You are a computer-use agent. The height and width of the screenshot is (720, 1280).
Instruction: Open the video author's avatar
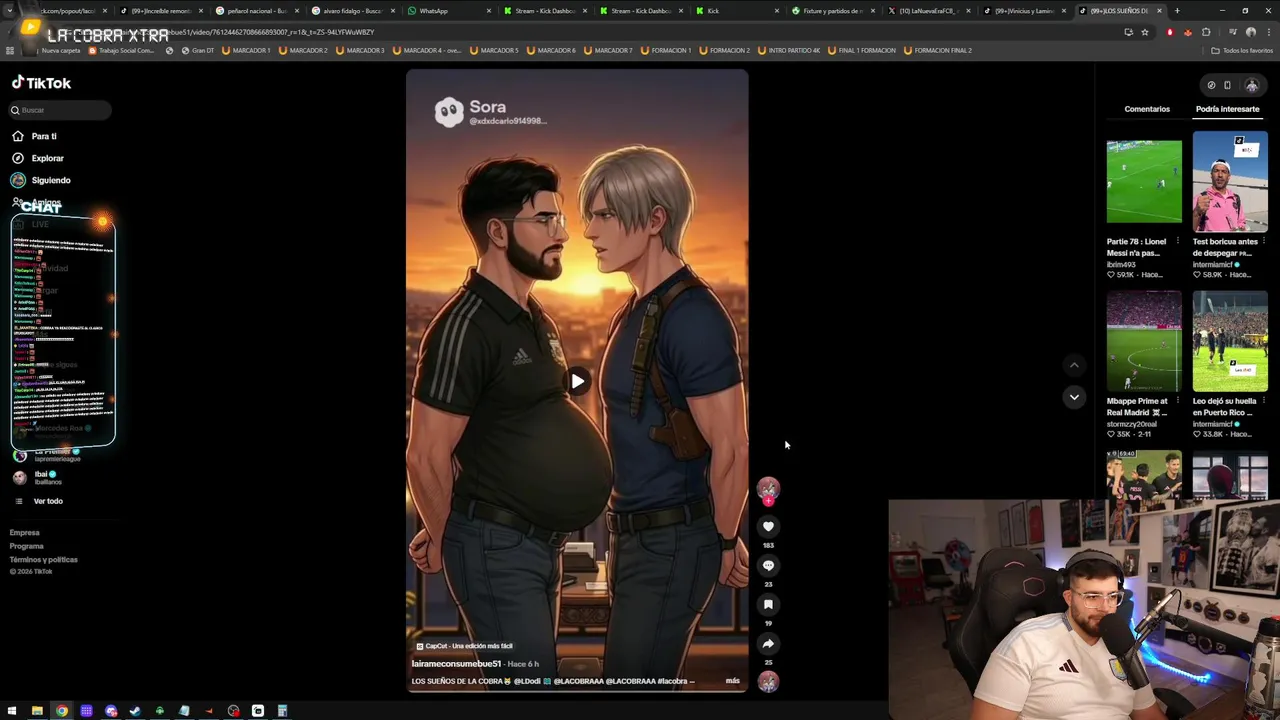[x=768, y=488]
